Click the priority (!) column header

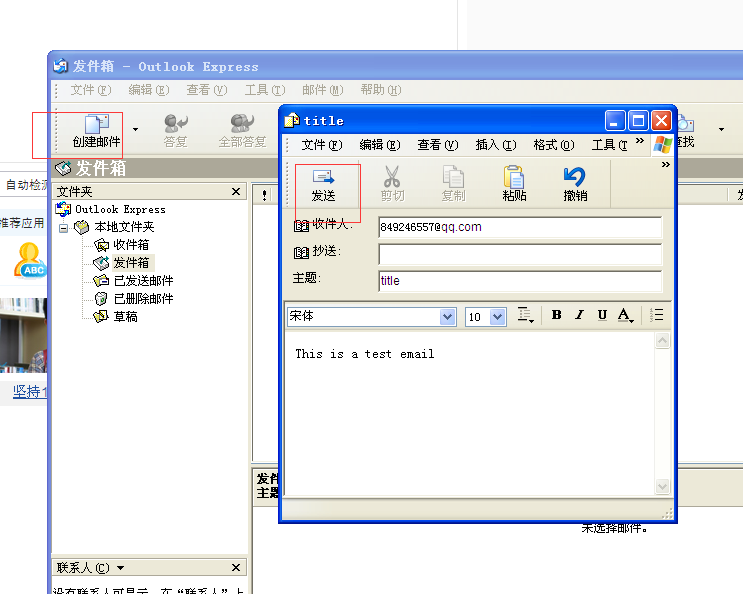click(264, 195)
